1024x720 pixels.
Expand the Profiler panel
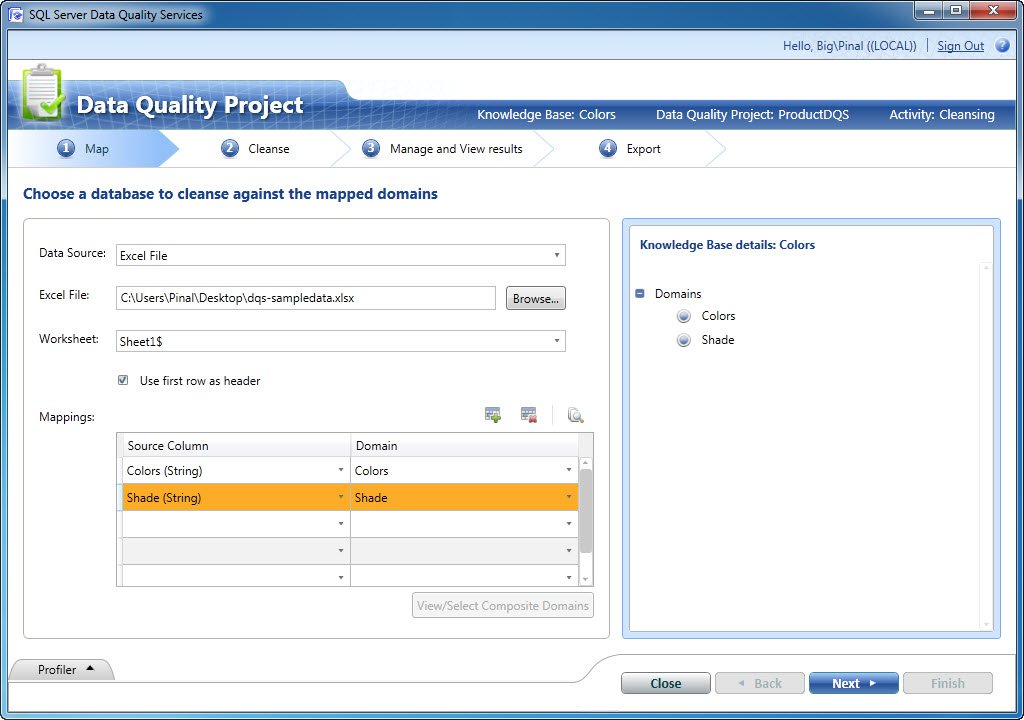(62, 670)
